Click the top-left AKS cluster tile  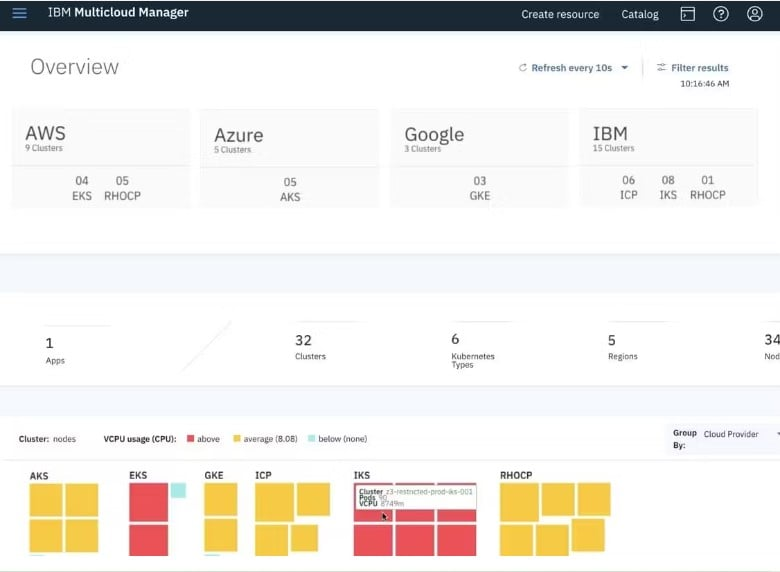coord(46,500)
